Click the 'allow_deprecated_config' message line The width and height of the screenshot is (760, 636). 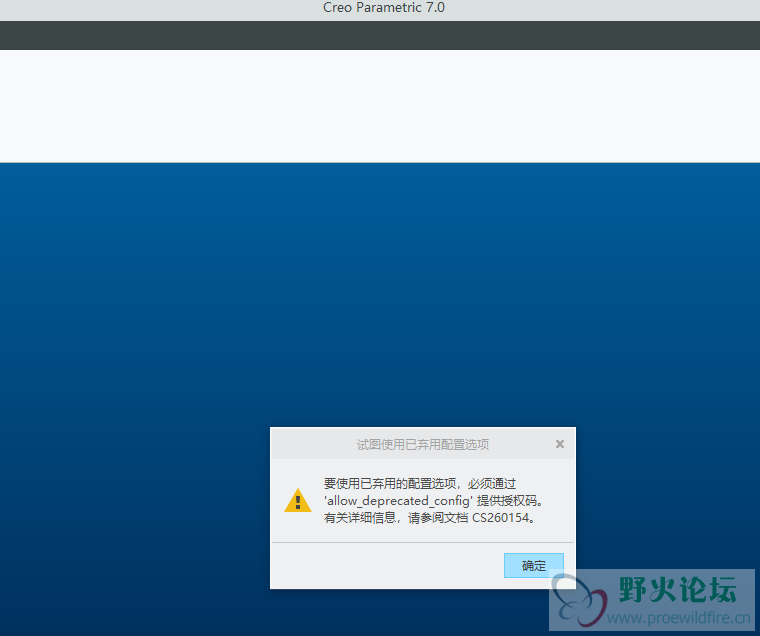pos(434,501)
